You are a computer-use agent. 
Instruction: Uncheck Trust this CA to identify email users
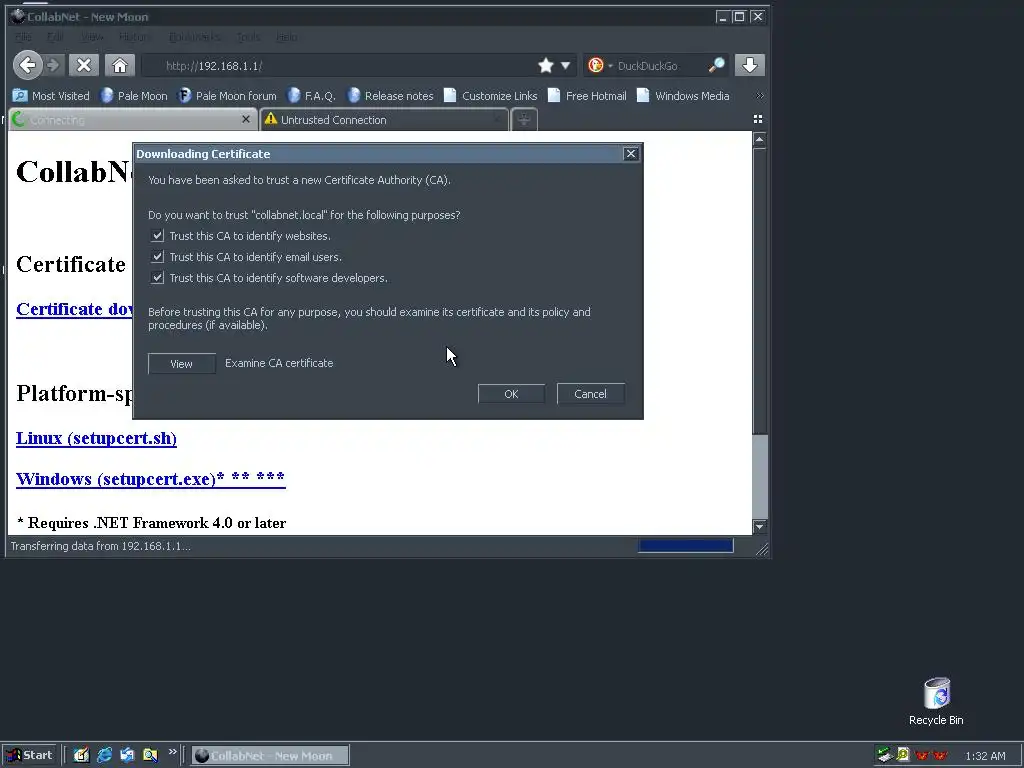click(x=157, y=257)
